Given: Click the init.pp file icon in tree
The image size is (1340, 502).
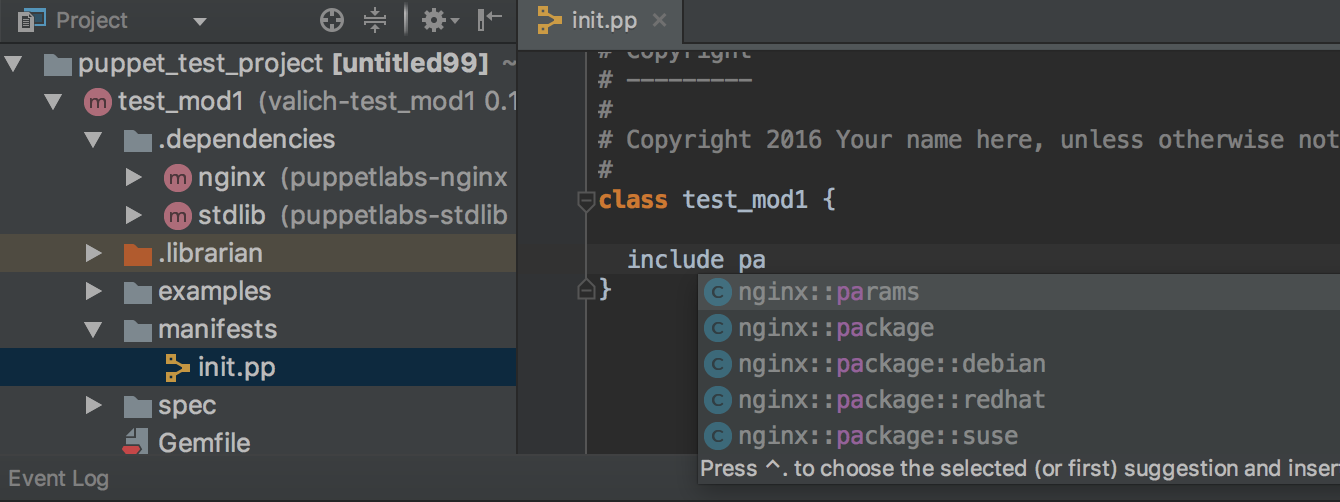Looking at the screenshot, I should click(x=177, y=368).
